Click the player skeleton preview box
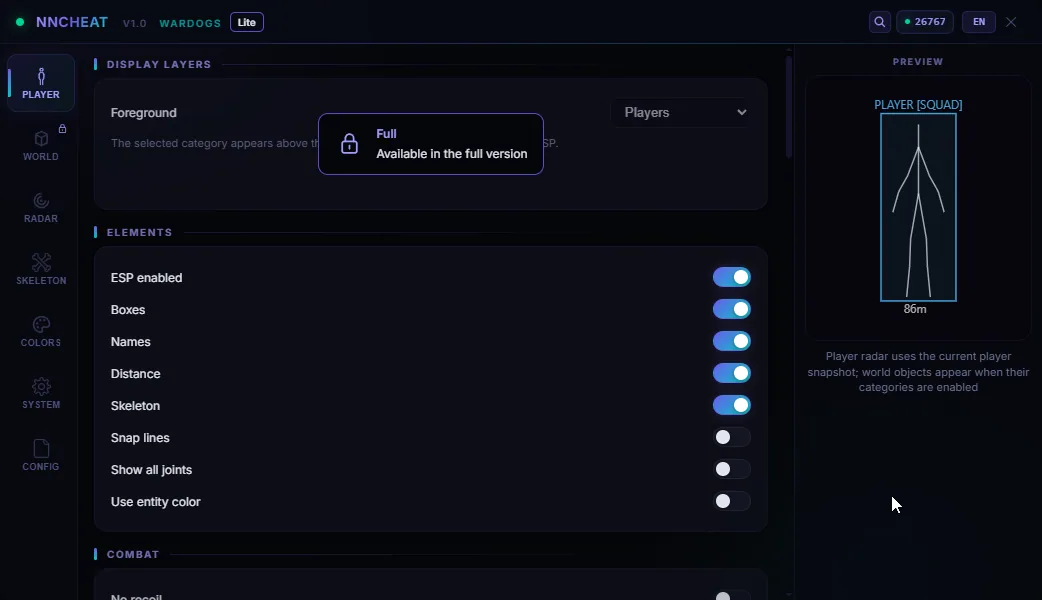The width and height of the screenshot is (1042, 600). (x=918, y=207)
